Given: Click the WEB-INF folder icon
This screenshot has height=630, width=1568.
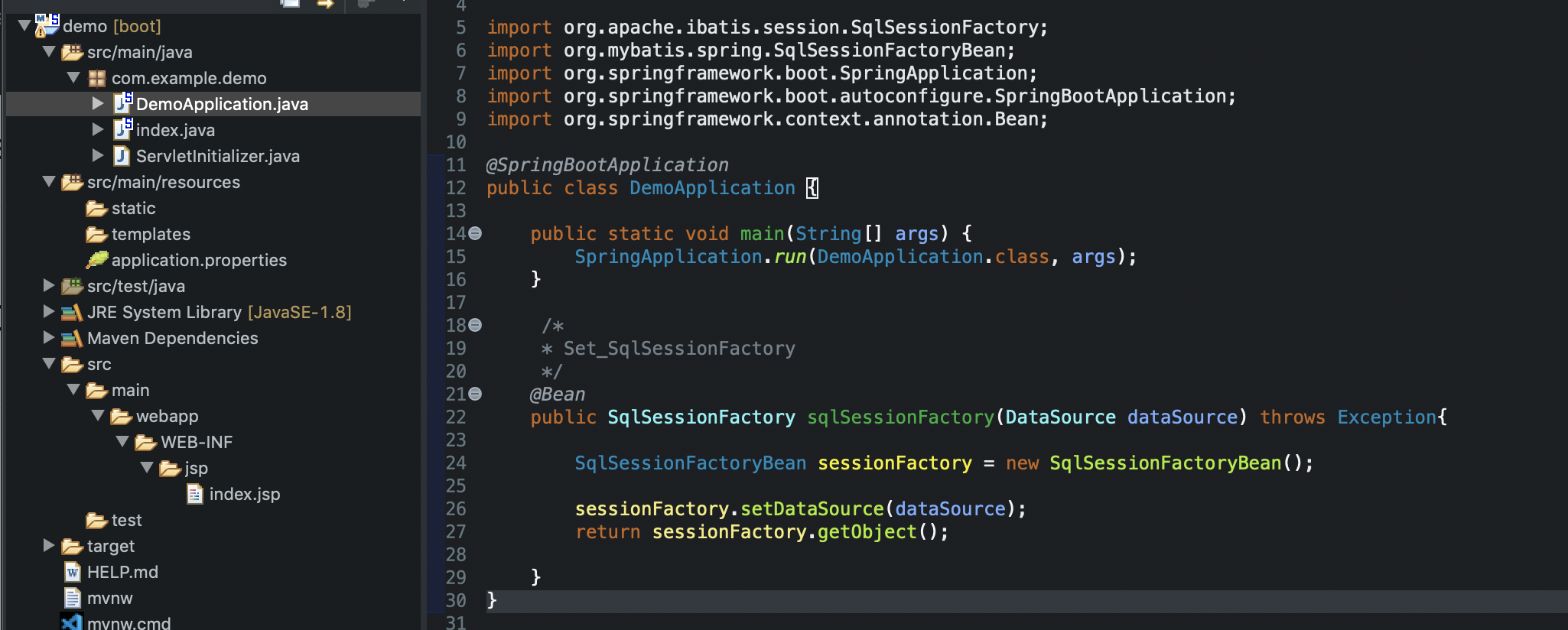Looking at the screenshot, I should tap(145, 443).
